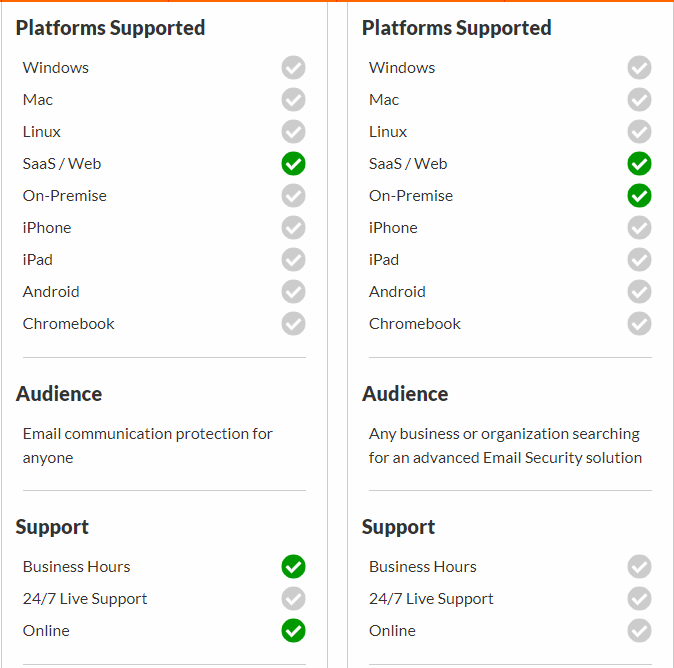This screenshot has width=674, height=668.
Task: Click the gray Online checkmark in right column
Action: click(x=639, y=631)
